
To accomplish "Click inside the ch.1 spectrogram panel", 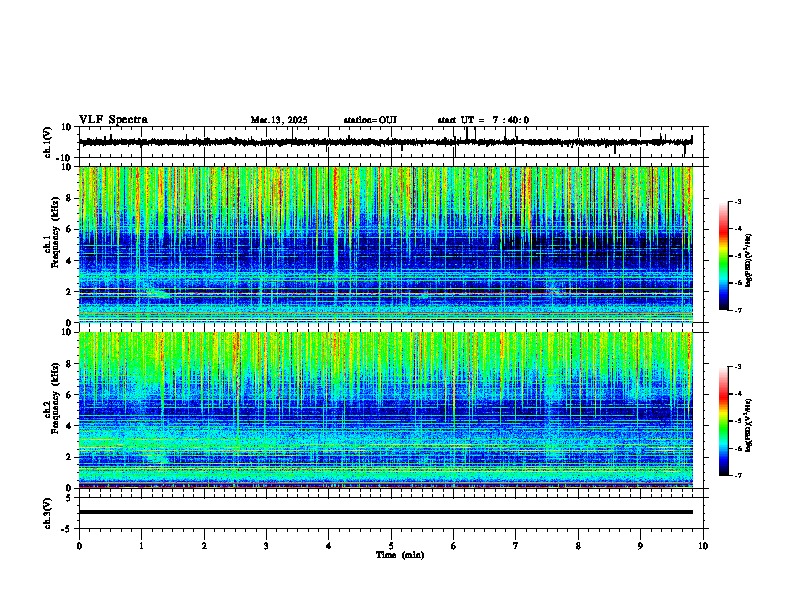I will click(x=386, y=244).
